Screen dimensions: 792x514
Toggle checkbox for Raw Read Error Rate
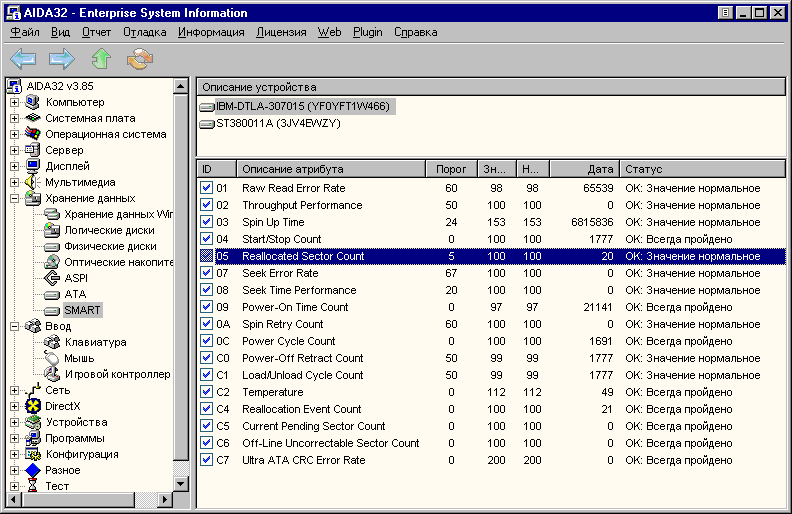click(206, 188)
